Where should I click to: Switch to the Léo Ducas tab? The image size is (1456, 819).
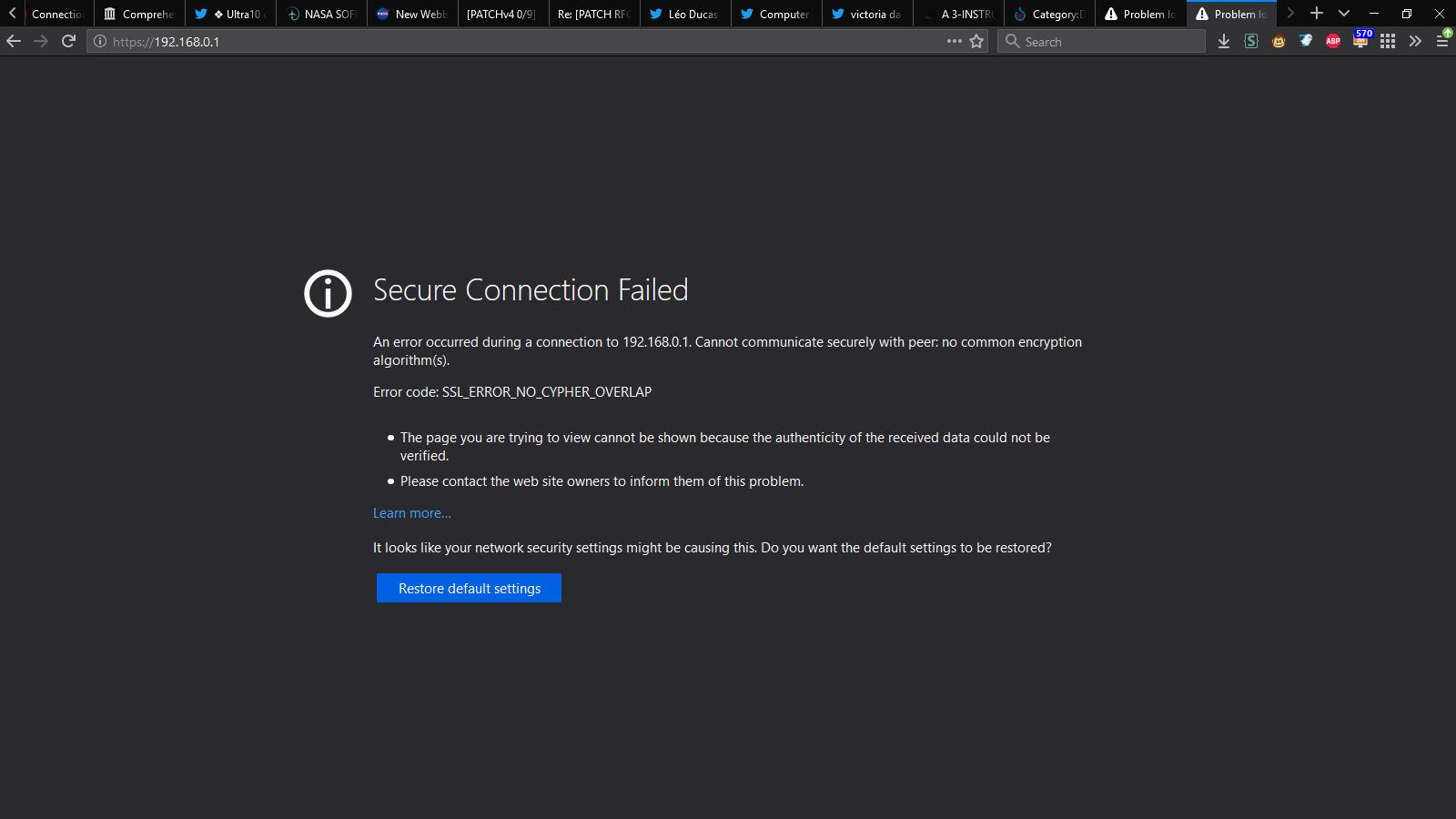685,14
